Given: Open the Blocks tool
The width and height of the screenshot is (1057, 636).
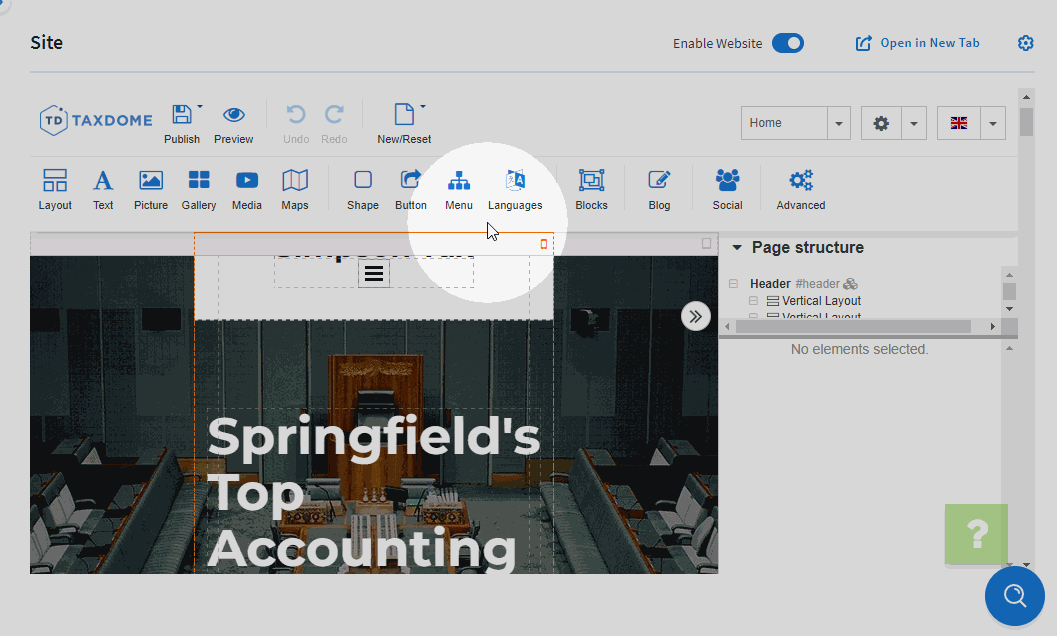Looking at the screenshot, I should coord(591,188).
